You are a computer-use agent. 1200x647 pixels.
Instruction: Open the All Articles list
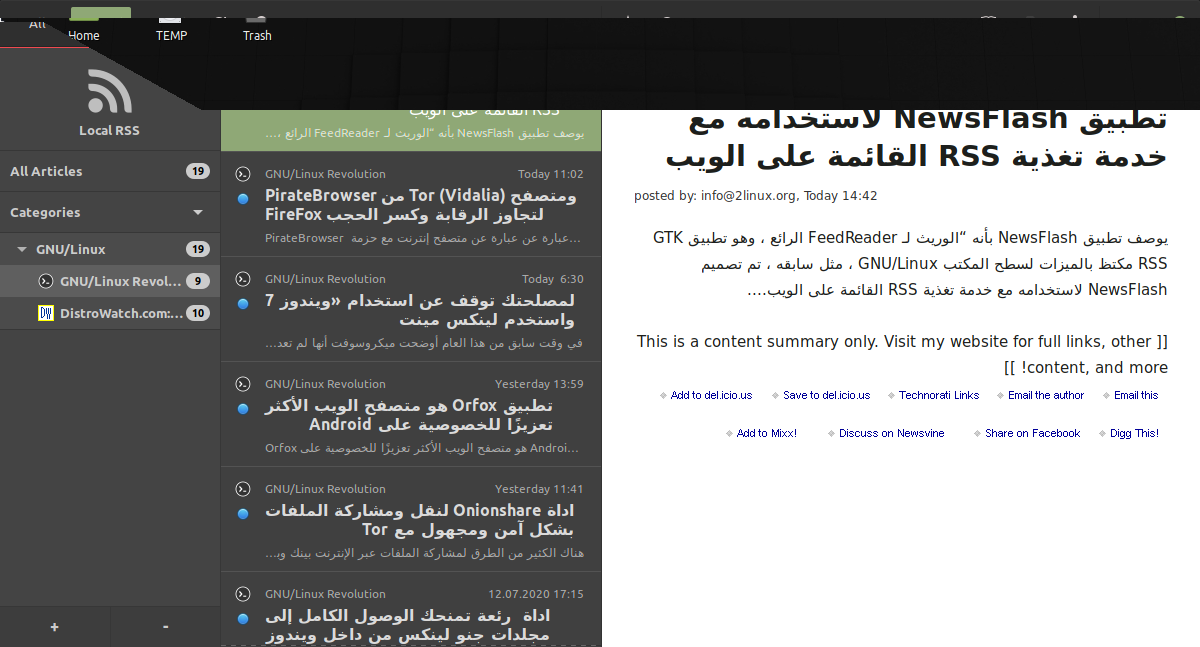(110, 171)
